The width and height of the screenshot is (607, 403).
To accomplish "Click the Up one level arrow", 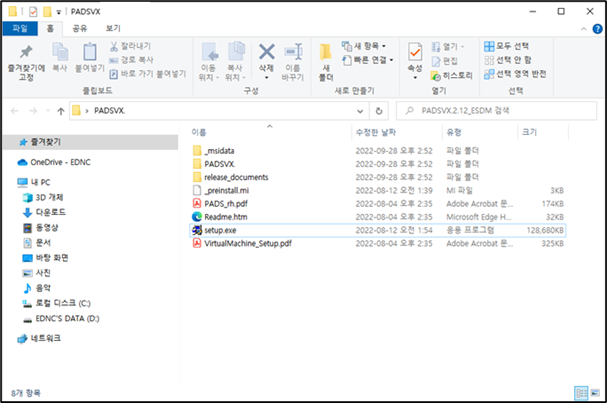I will [x=61, y=111].
